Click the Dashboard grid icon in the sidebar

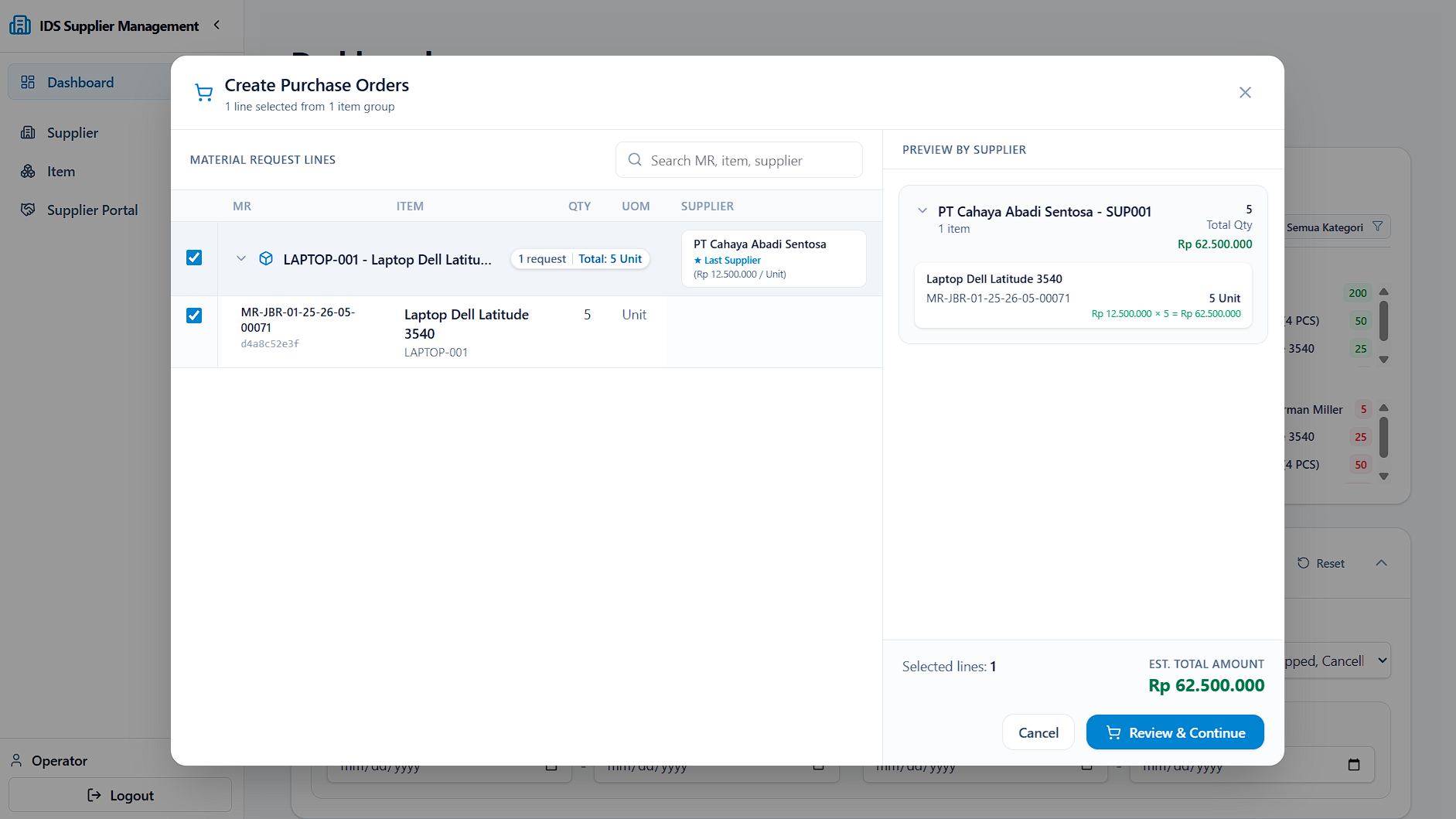(x=28, y=82)
